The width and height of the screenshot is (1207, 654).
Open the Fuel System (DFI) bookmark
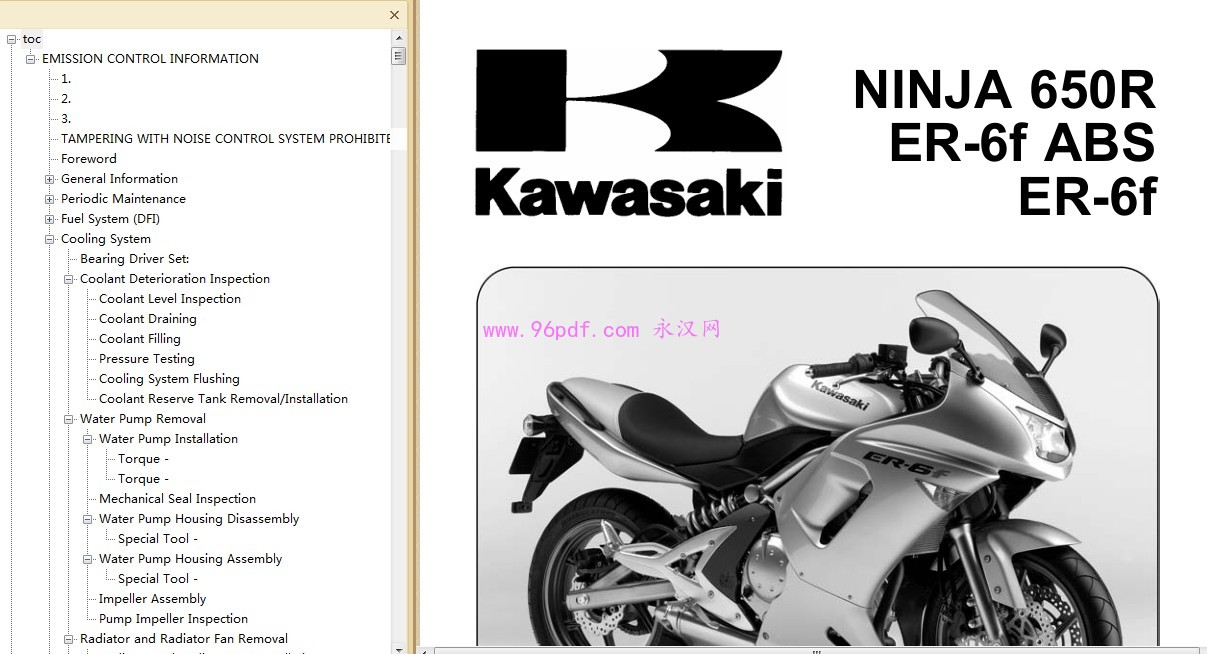point(110,219)
